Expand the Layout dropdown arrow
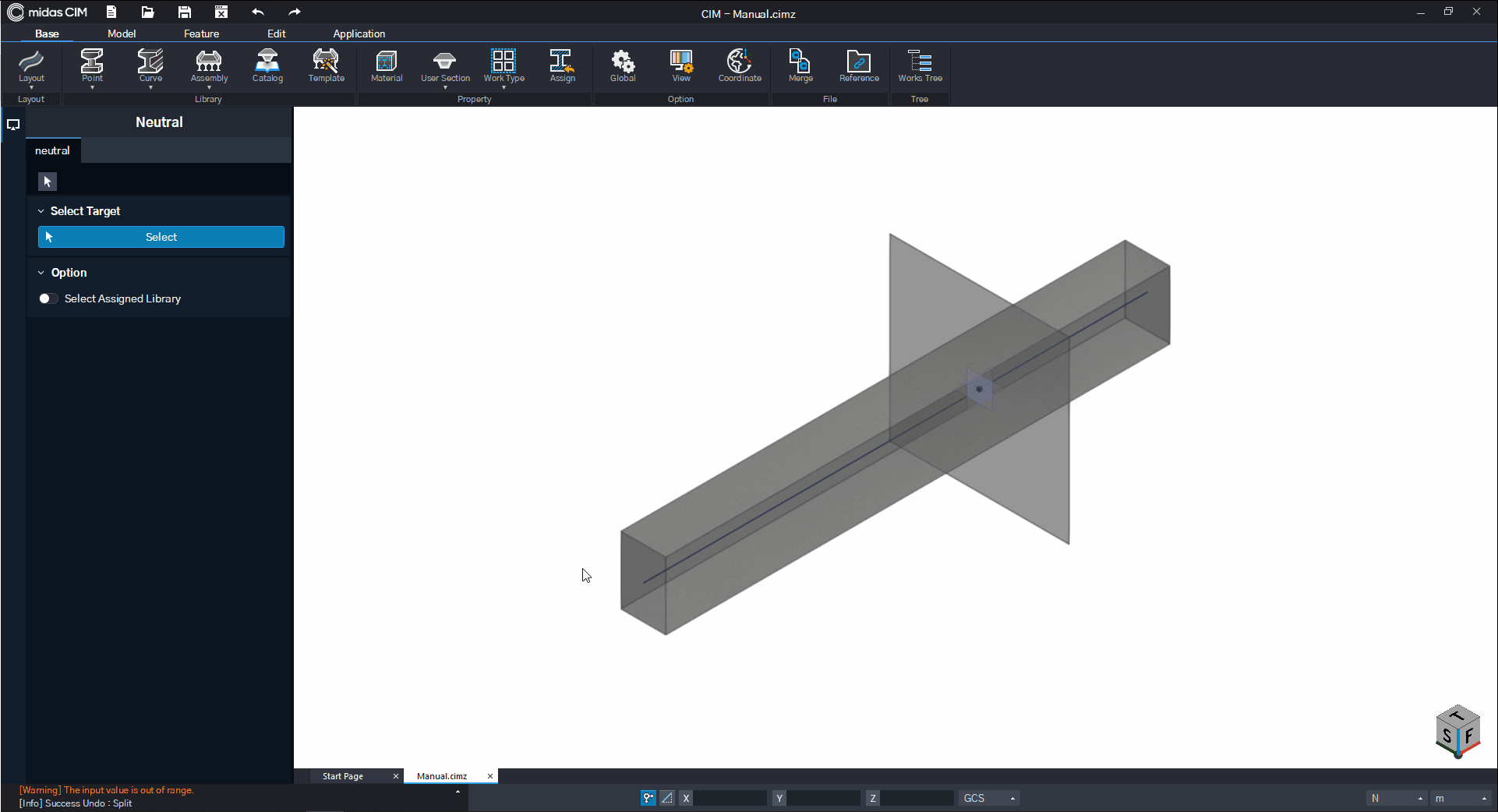The height and width of the screenshot is (812, 1498). pos(31,88)
